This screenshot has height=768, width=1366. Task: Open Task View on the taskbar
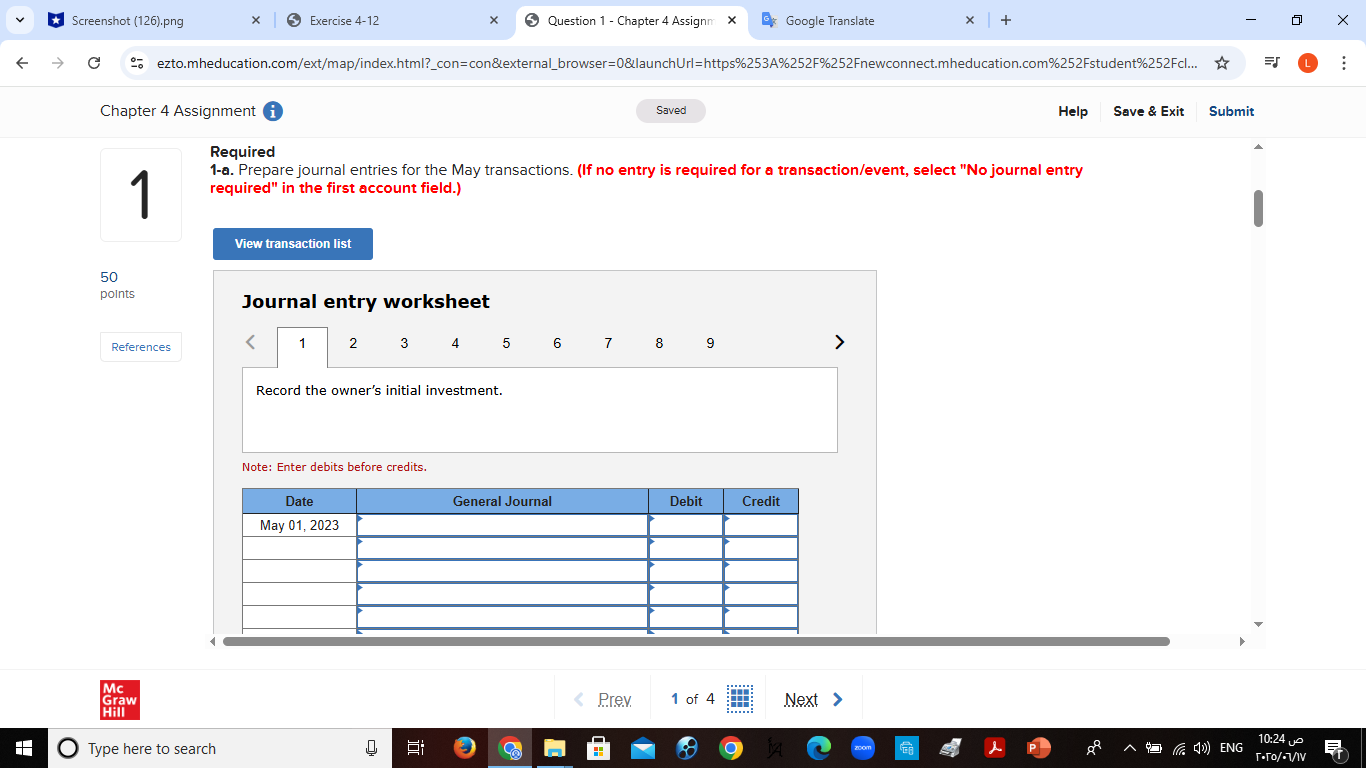[416, 748]
